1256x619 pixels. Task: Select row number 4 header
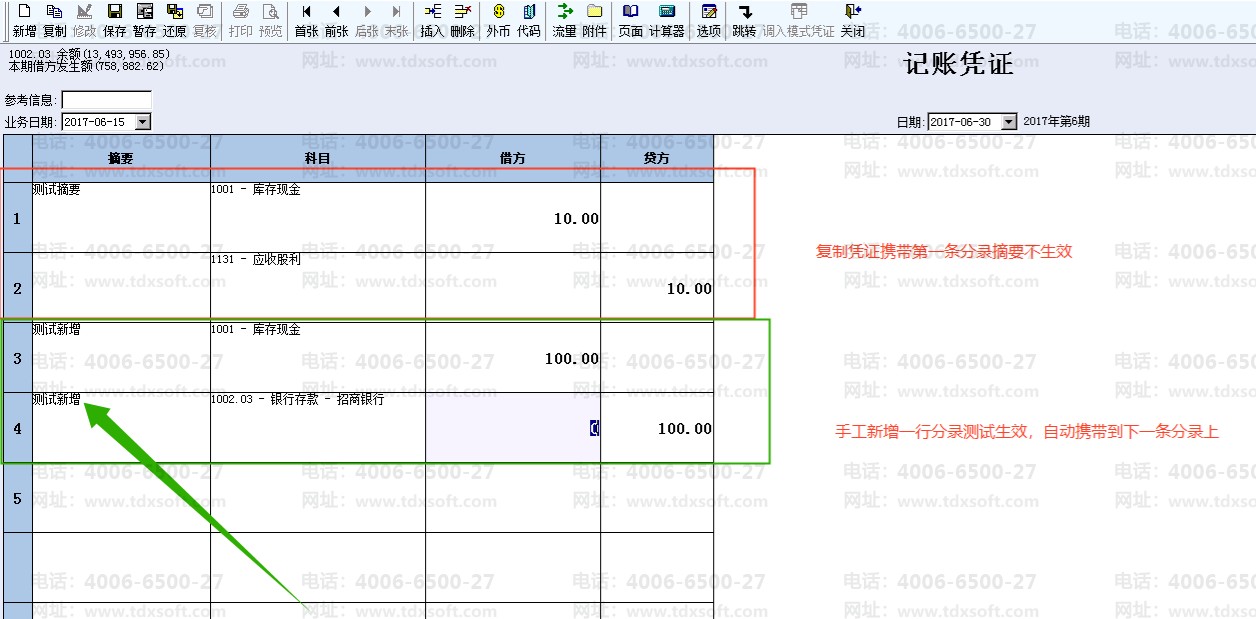tap(17, 428)
